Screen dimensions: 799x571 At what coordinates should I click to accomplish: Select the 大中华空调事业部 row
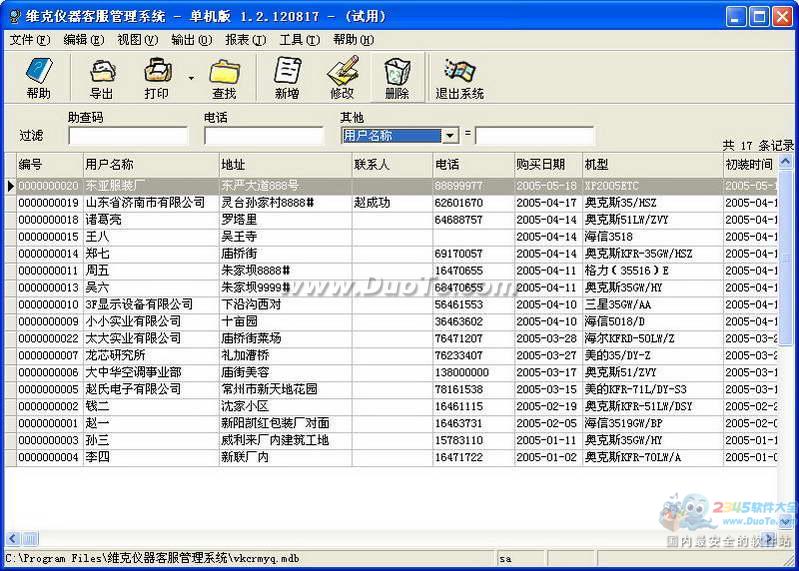(391, 372)
